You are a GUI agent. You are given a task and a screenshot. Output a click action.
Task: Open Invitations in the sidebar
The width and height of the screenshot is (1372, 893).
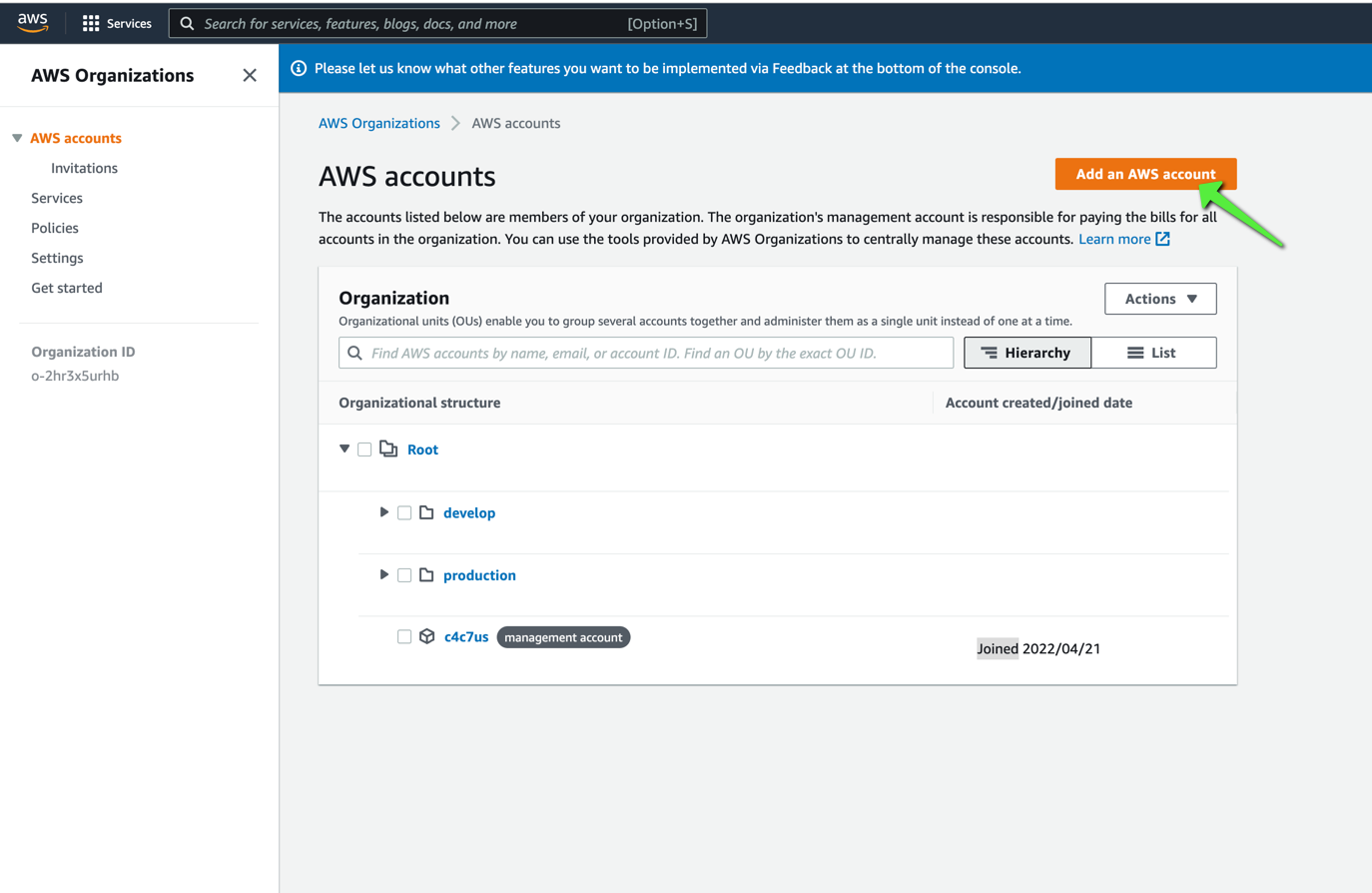point(85,168)
